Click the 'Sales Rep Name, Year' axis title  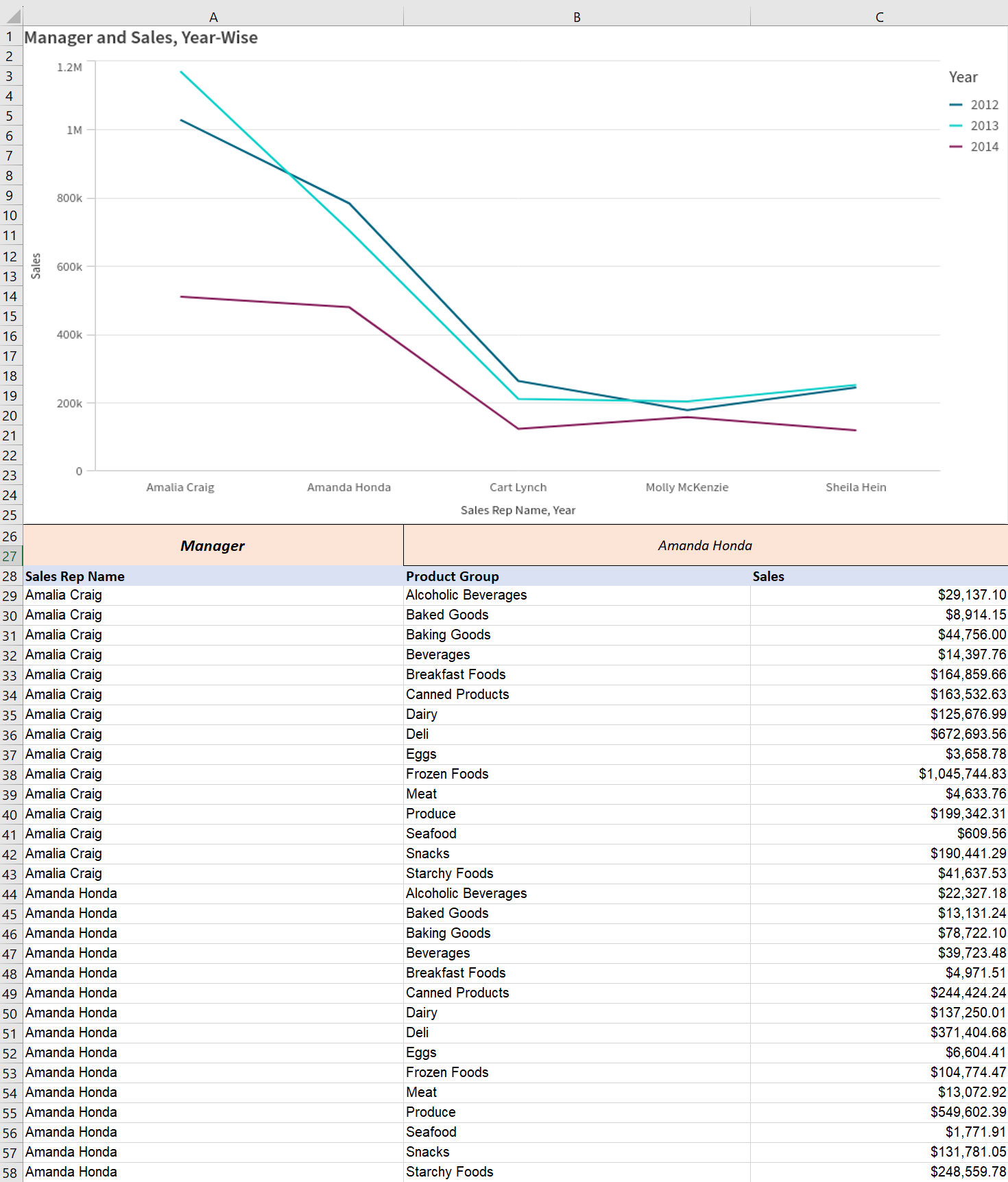pyautogui.click(x=518, y=510)
